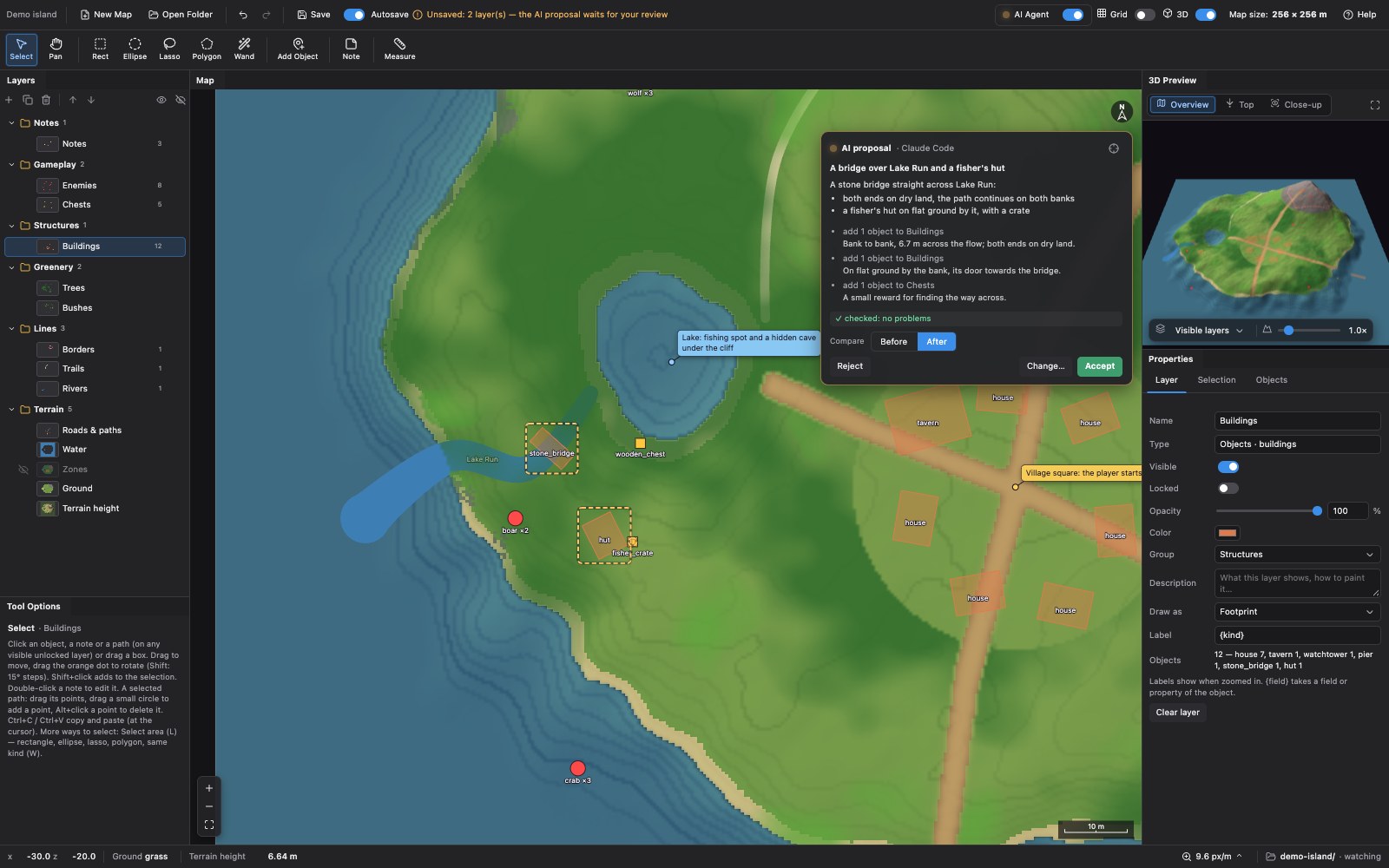The image size is (1389, 868).
Task: Undo the last action
Action: pyautogui.click(x=243, y=15)
